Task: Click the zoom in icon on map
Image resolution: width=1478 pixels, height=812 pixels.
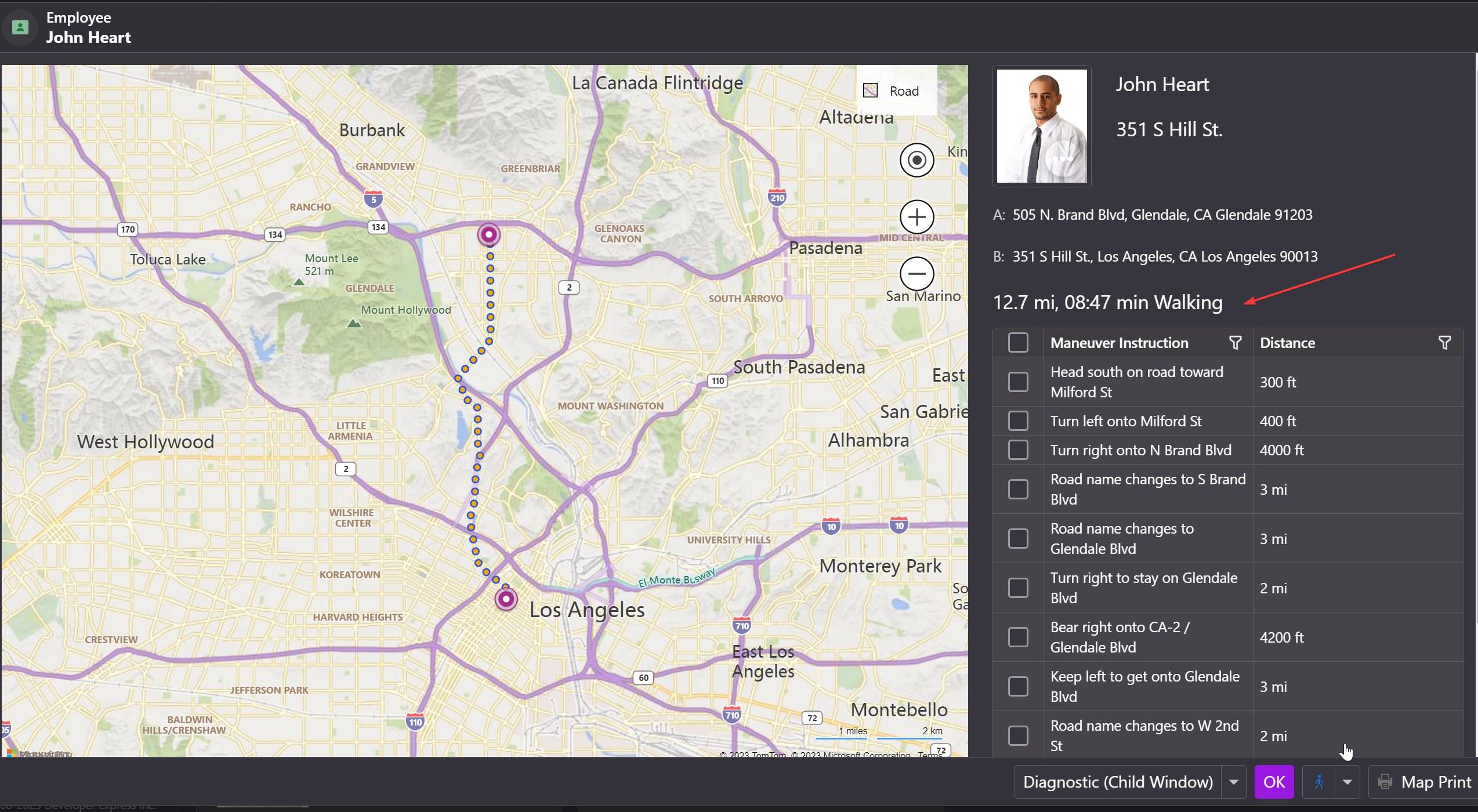Action: click(916, 217)
